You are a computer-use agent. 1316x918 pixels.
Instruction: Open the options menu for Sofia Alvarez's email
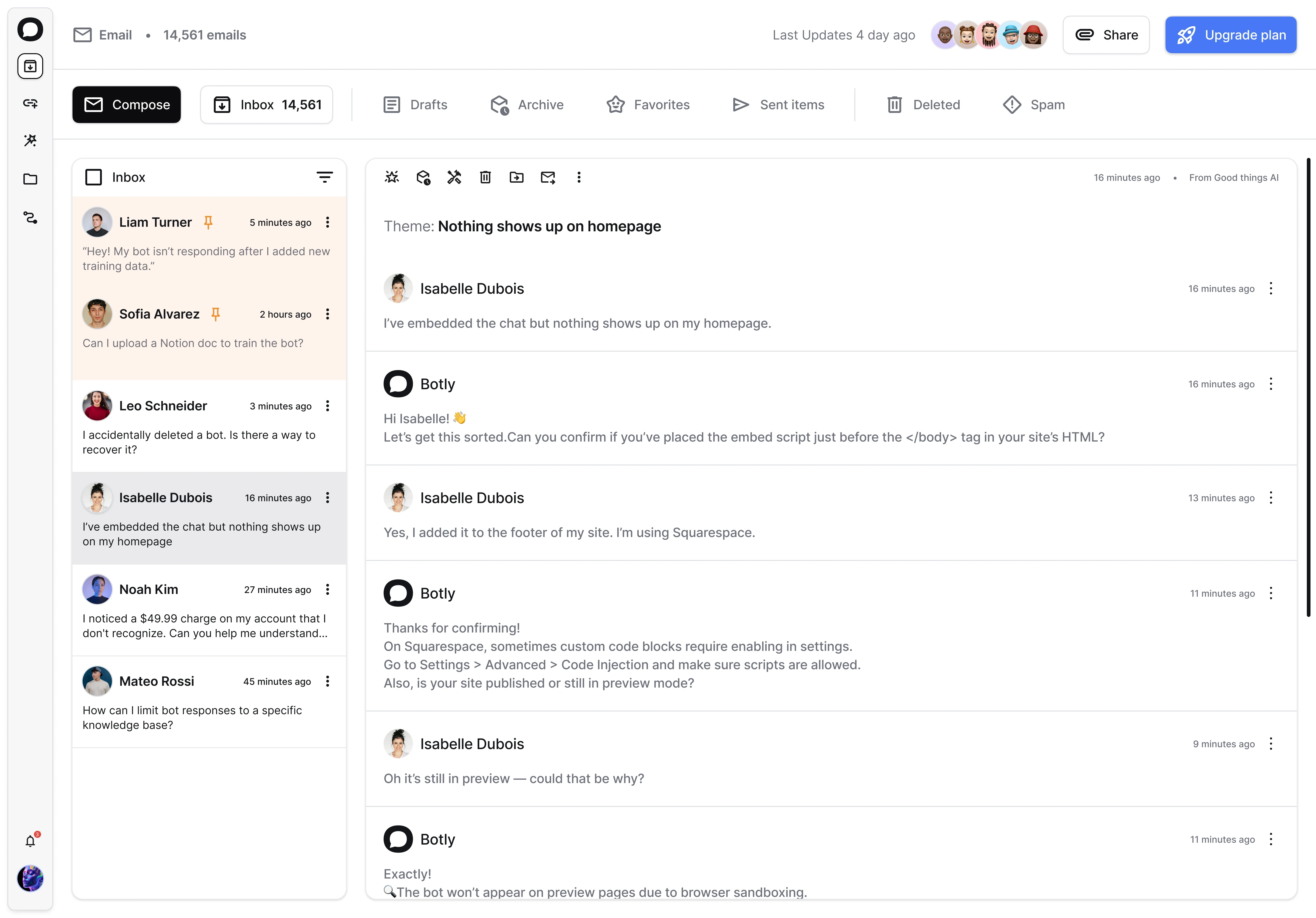(x=328, y=314)
